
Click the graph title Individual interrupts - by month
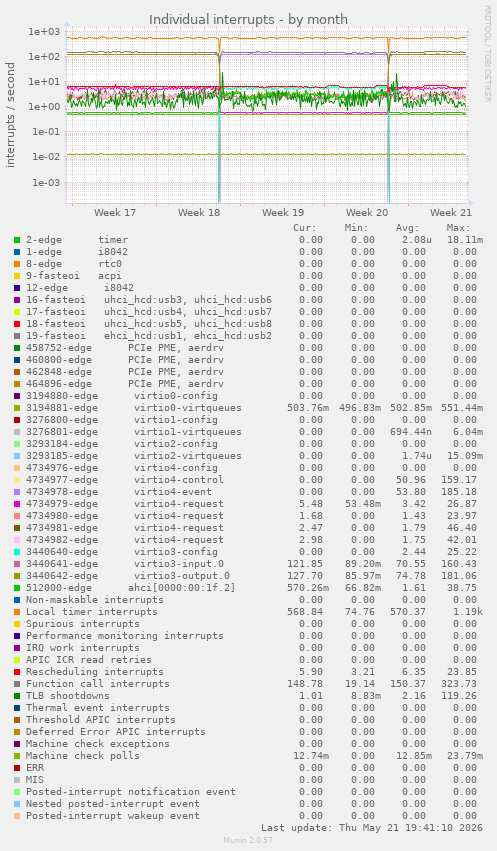248,20
